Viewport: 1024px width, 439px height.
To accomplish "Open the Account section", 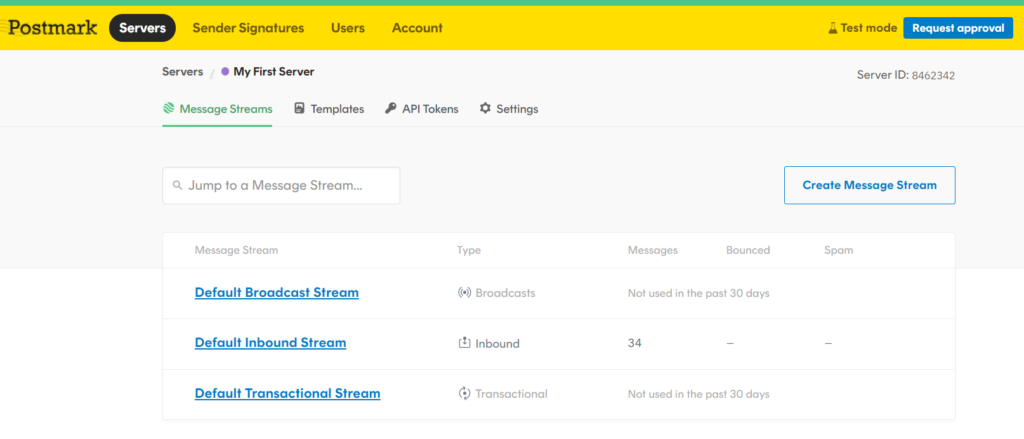I will point(417,28).
